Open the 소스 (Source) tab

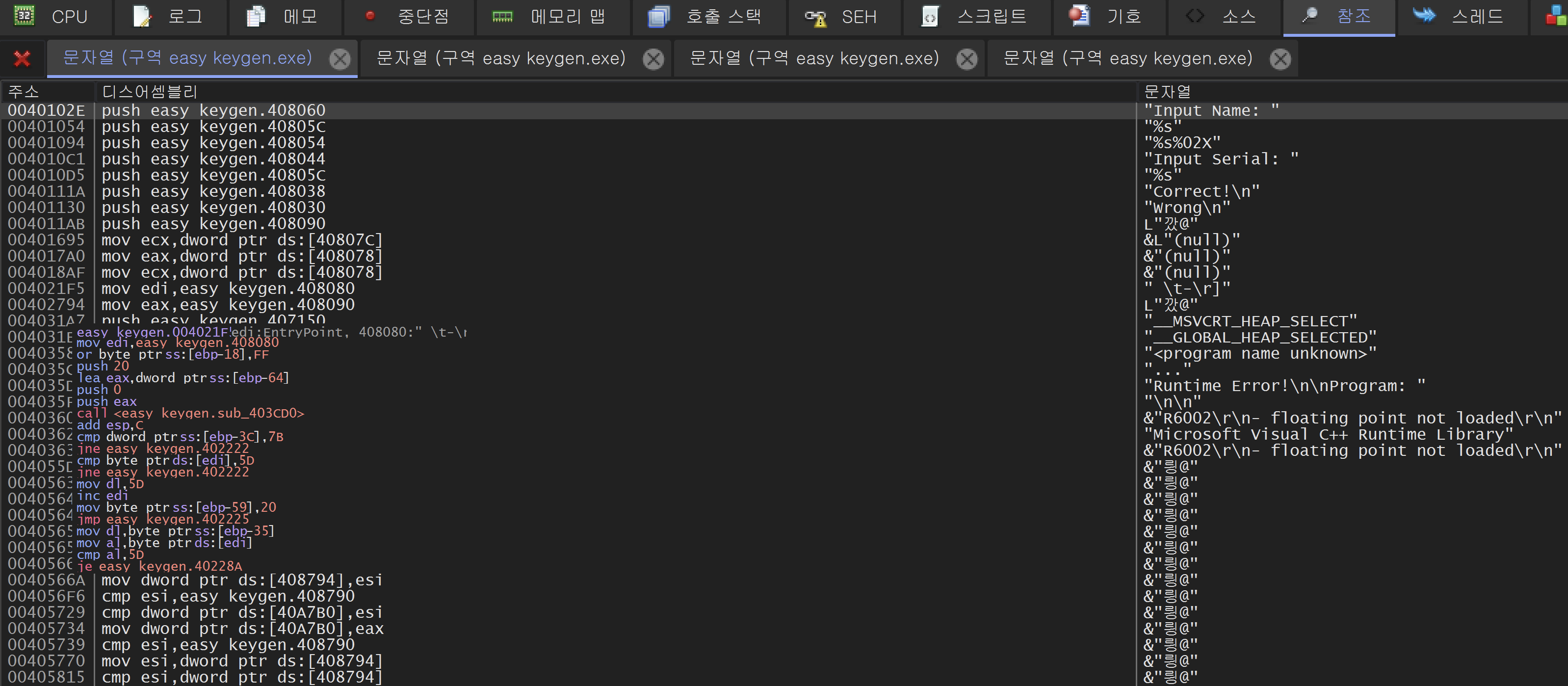point(1224,16)
